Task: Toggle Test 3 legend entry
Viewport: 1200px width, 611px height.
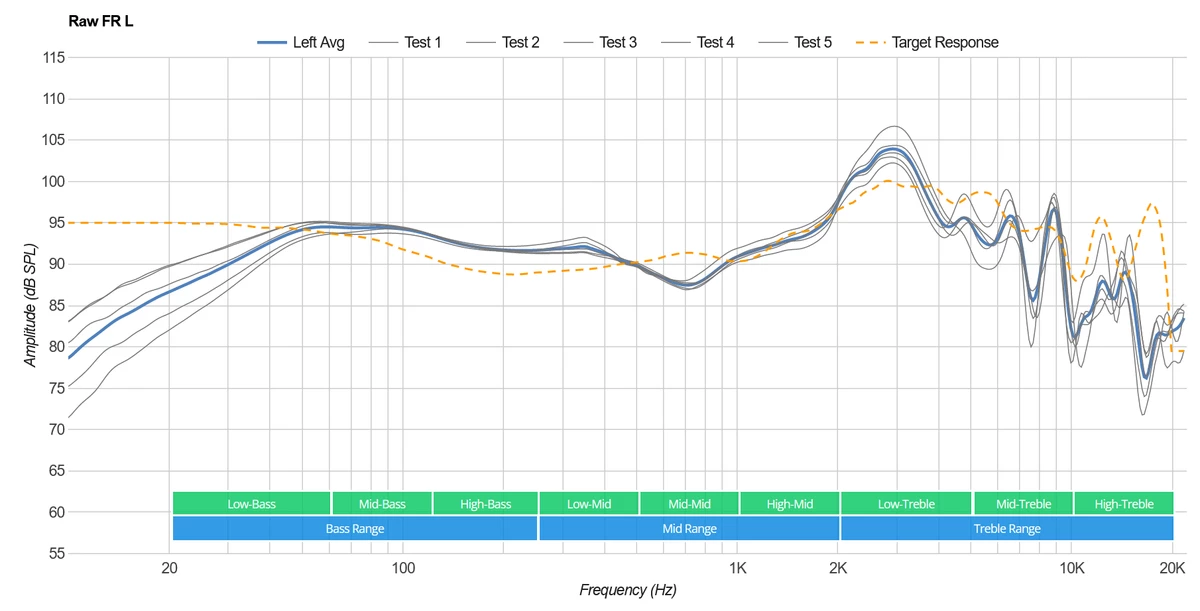Action: 600,42
